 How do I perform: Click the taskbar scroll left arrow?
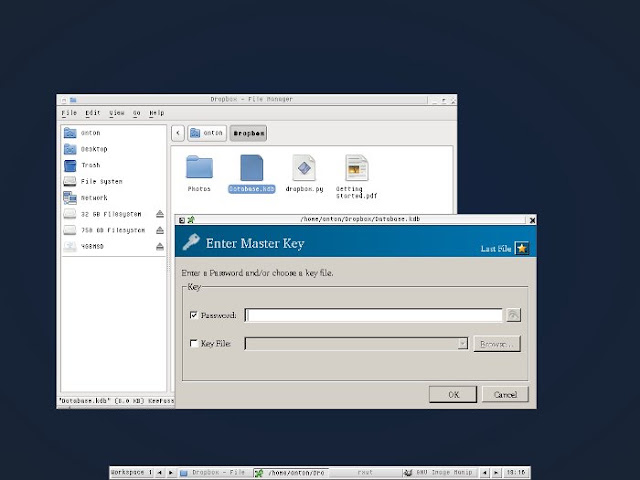(x=484, y=473)
